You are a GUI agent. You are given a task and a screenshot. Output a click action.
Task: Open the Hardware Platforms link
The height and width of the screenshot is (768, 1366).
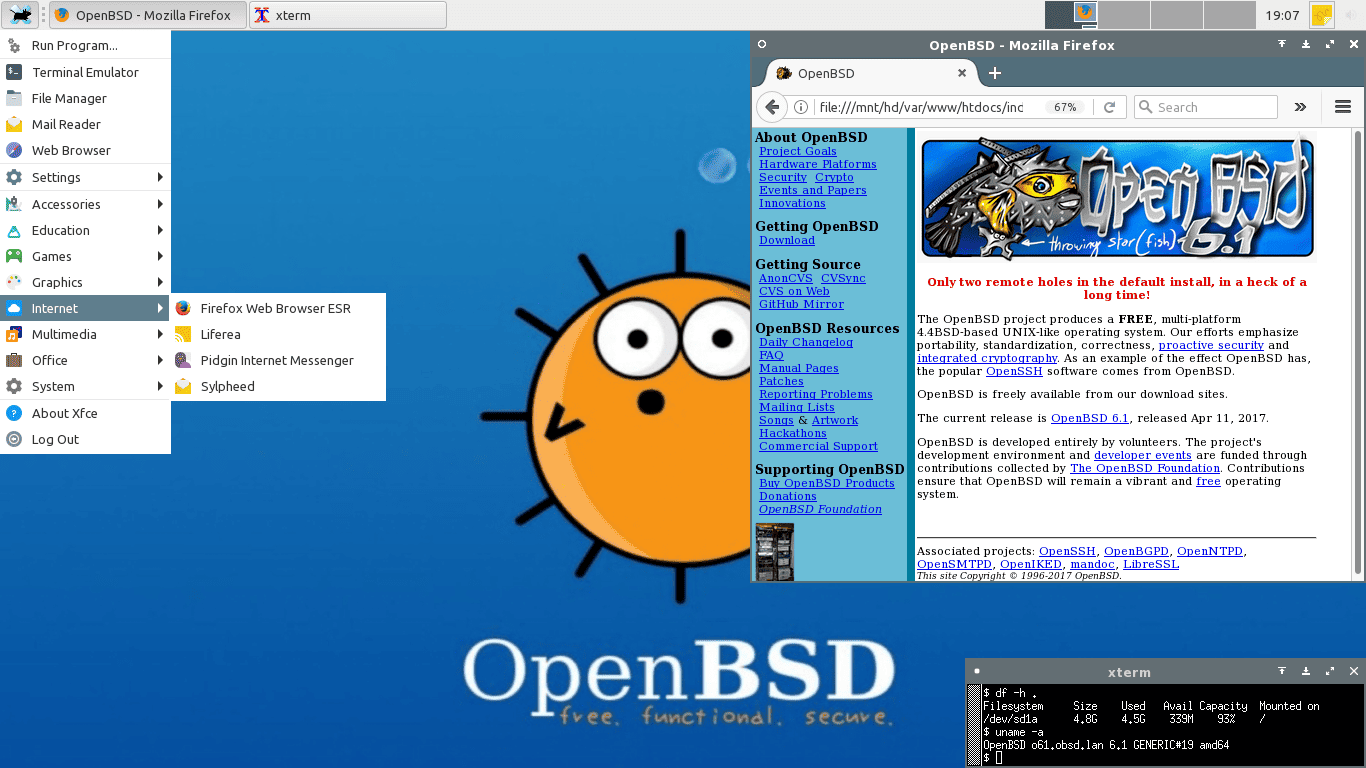tap(818, 164)
